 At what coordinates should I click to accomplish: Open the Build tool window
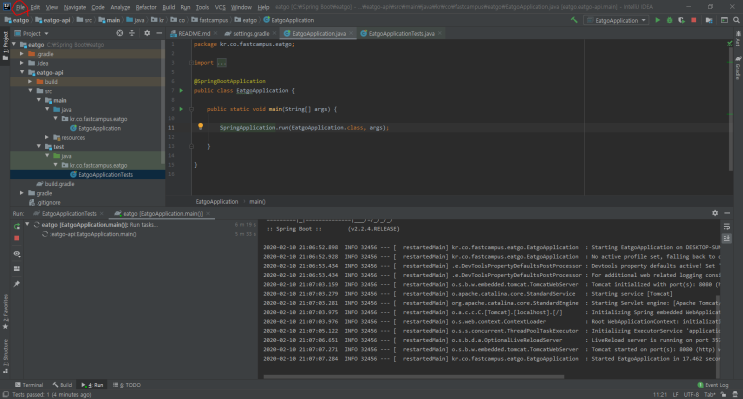(x=63, y=385)
